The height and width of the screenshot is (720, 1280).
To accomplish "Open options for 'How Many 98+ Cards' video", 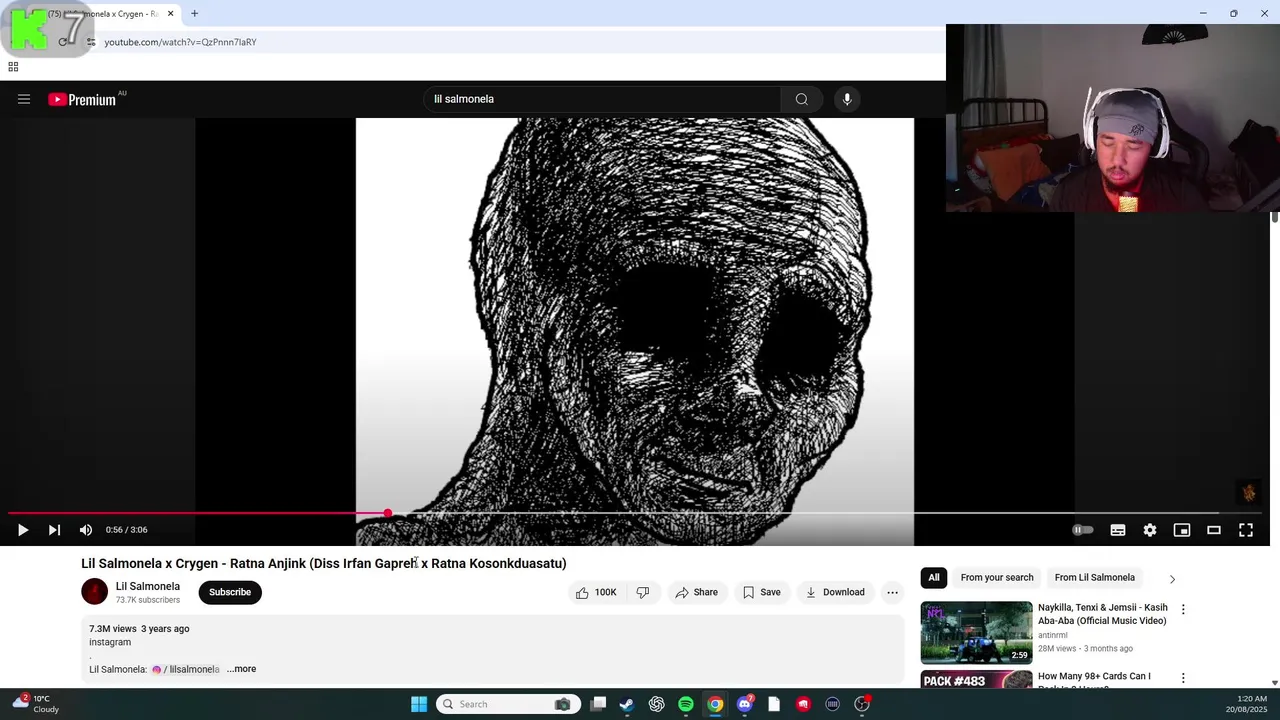I will tap(1183, 678).
